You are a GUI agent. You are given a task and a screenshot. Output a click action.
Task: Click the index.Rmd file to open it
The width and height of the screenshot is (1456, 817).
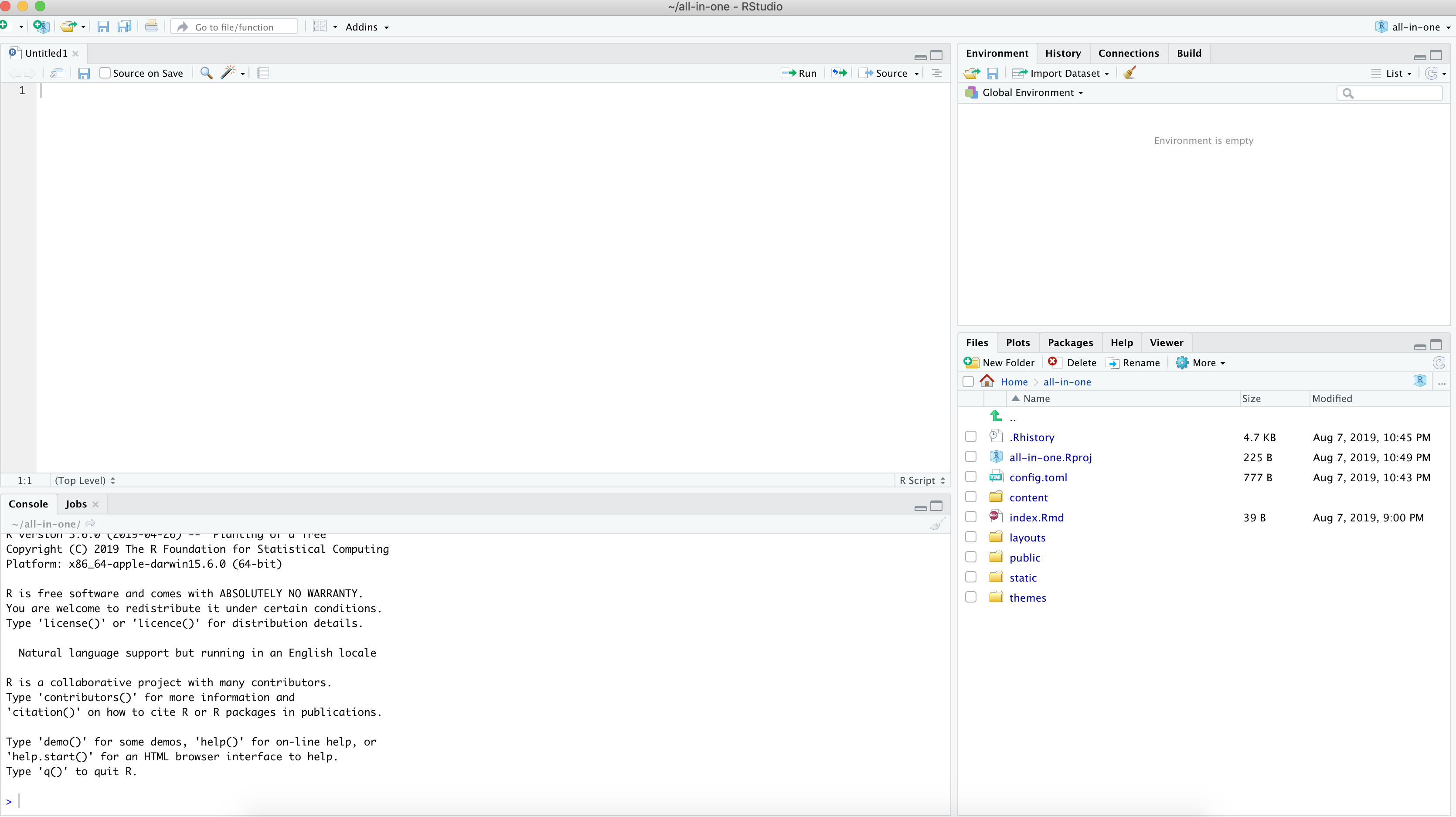tap(1037, 517)
